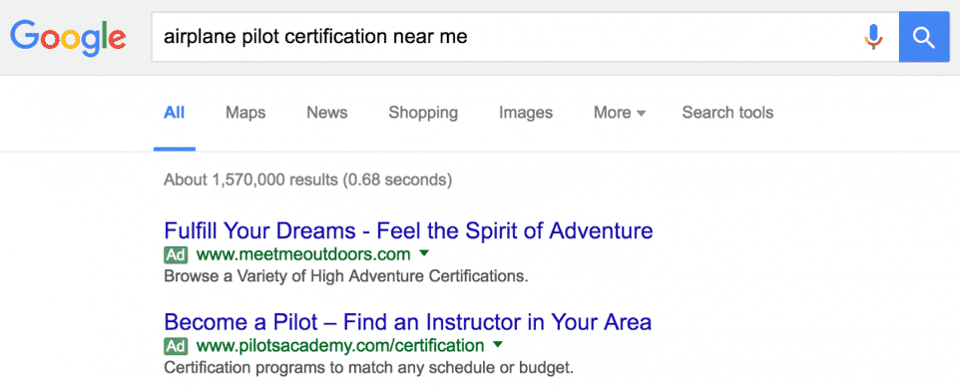Activate voice search microphone icon
Image resolution: width=960 pixels, height=387 pixels.
(874, 37)
